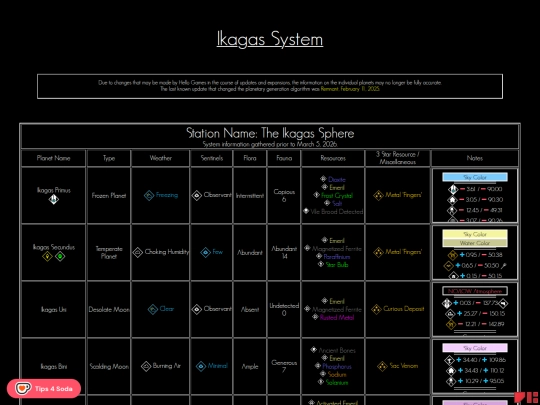Click the Ikagas Primus Observant sentinel icon
This screenshot has height=405, width=540.
[x=197, y=195]
